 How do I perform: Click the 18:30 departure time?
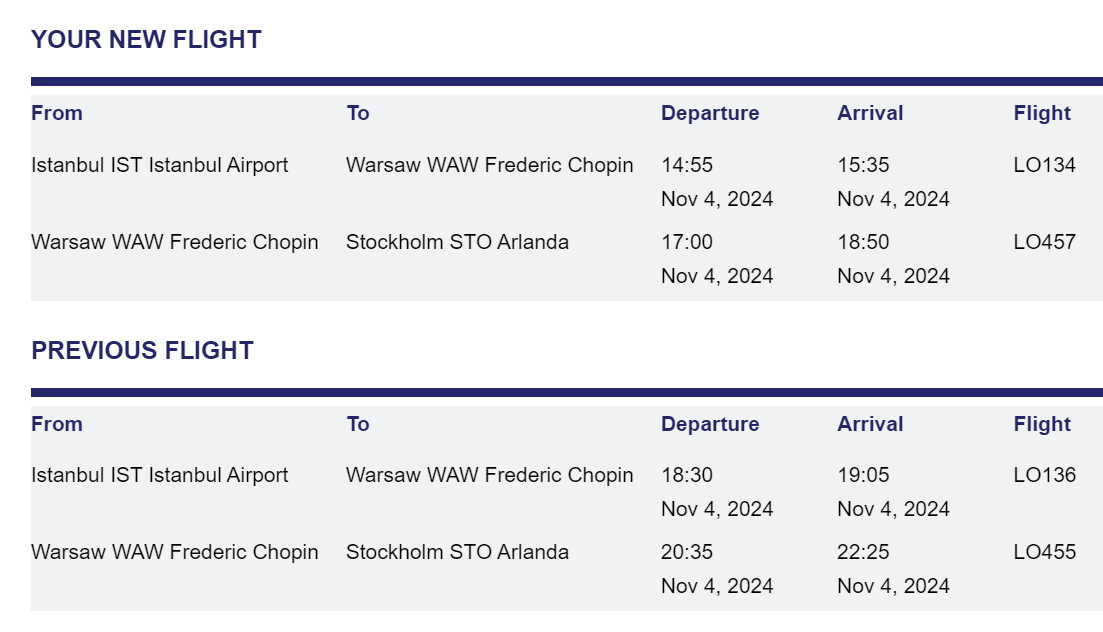687,476
